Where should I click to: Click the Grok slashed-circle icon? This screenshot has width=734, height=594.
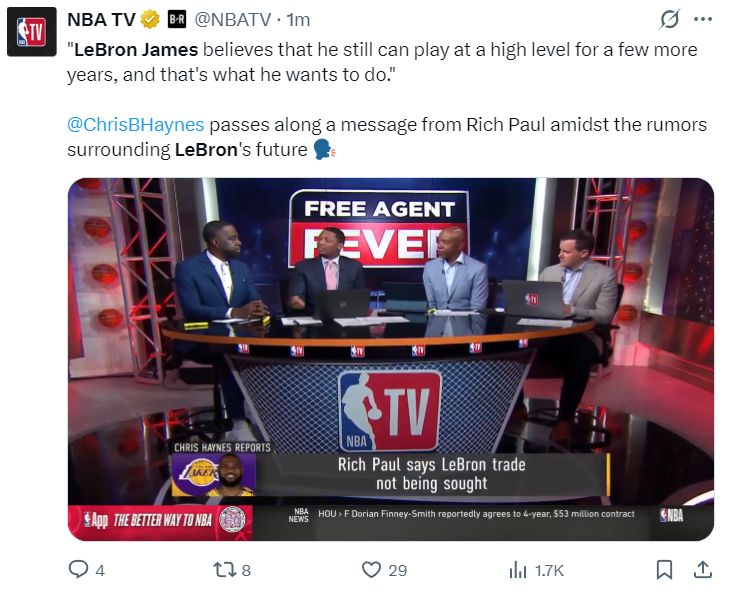(x=669, y=20)
